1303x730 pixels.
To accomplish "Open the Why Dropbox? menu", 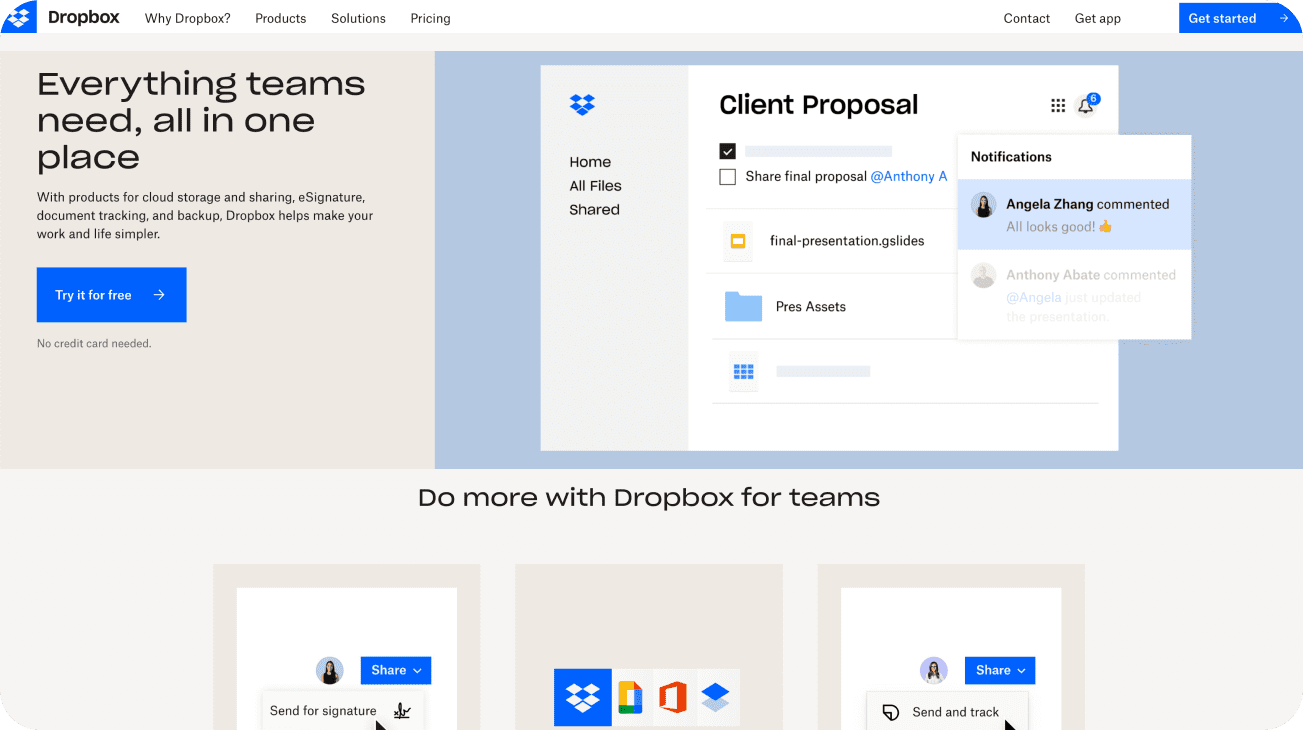I will pos(187,18).
